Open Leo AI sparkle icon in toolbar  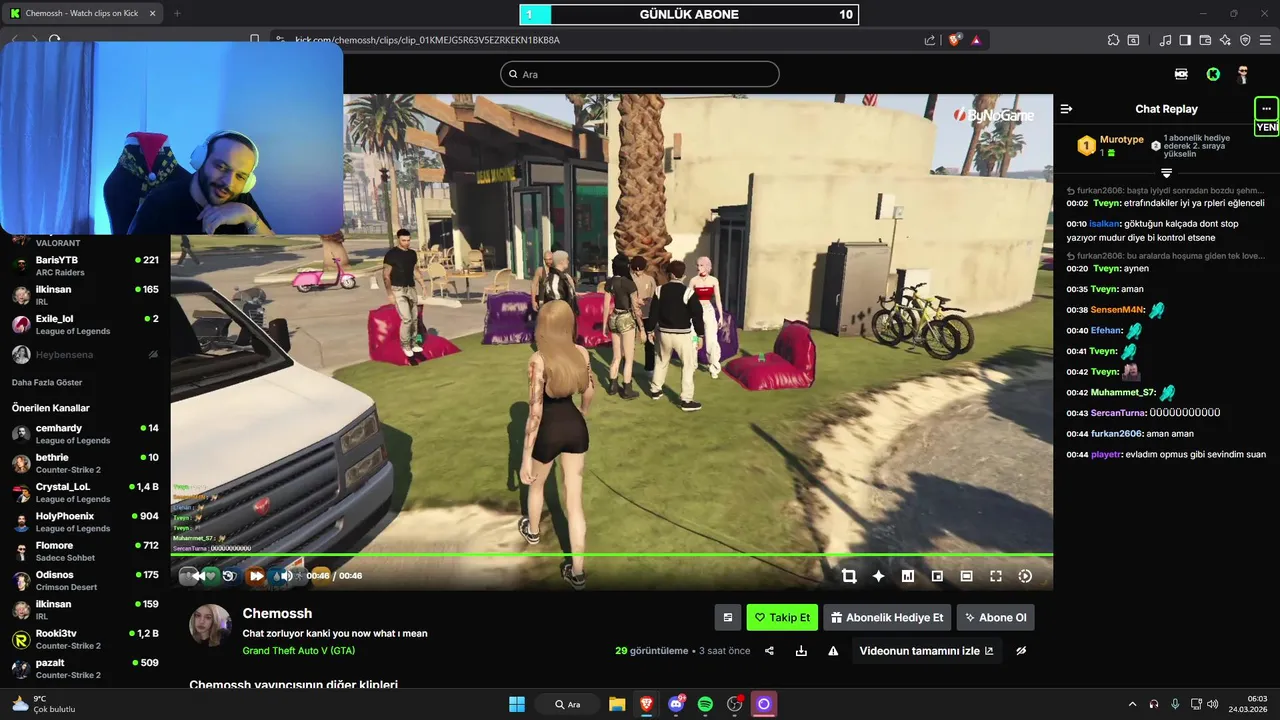pyautogui.click(x=1225, y=40)
